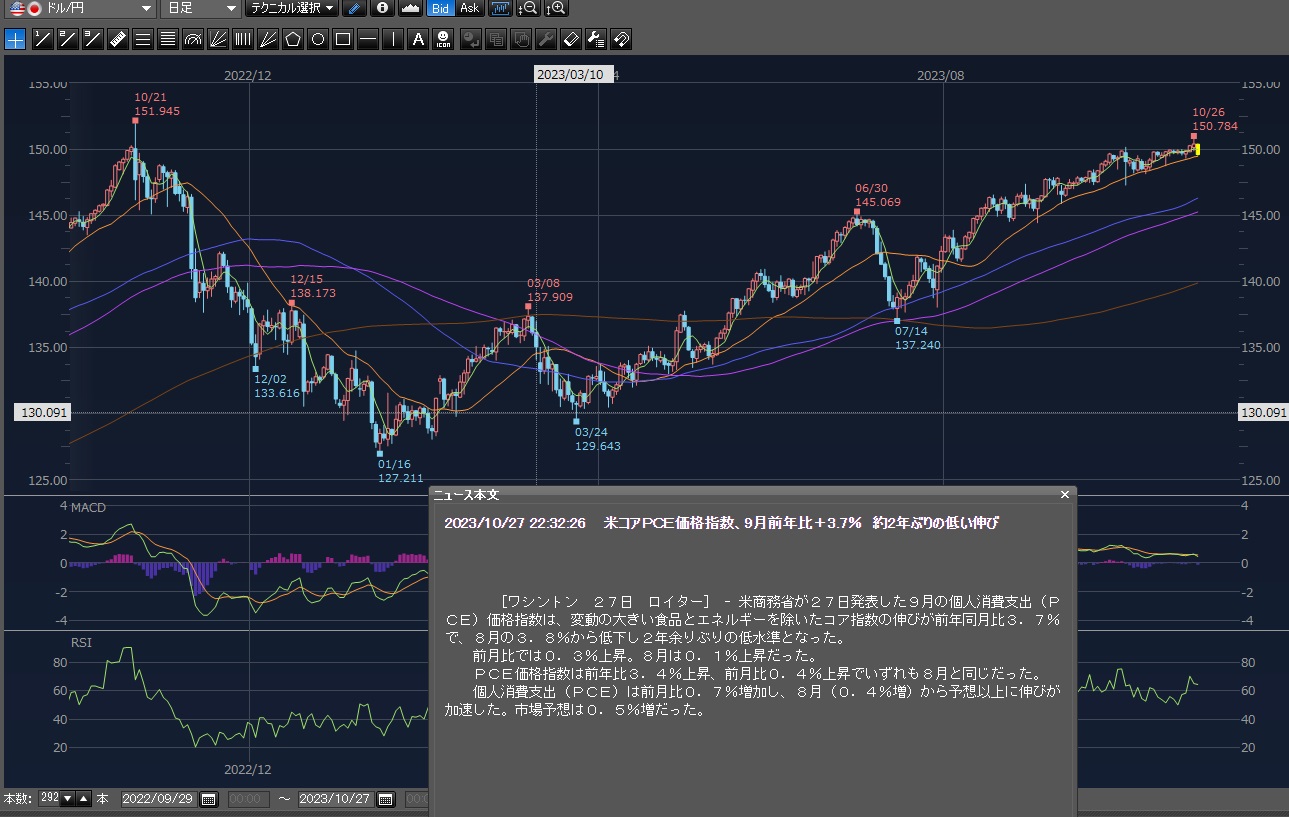Toggle the chart info button
Screen dimensions: 1289x817
point(382,9)
